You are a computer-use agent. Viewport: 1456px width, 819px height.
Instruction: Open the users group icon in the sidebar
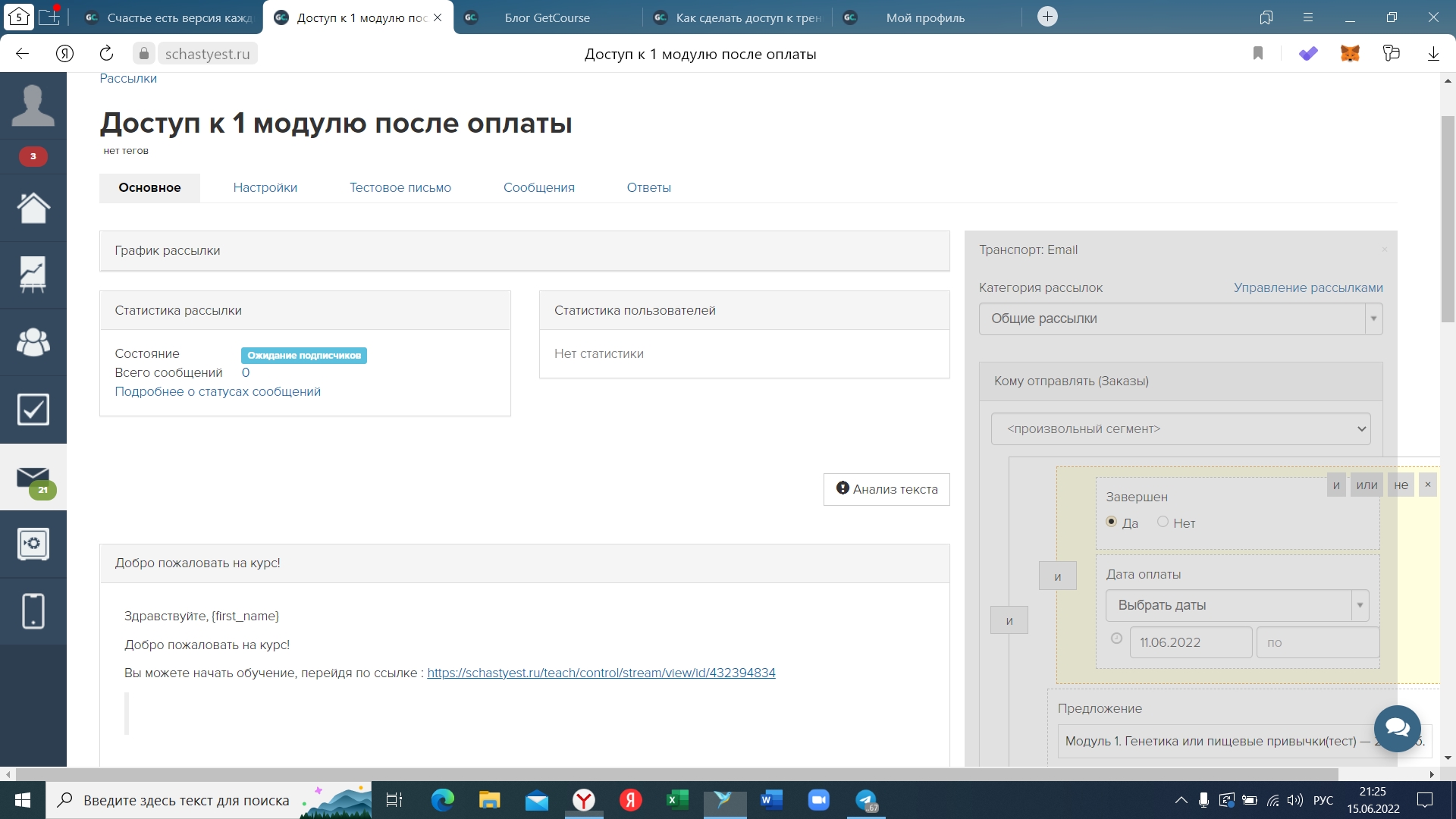point(33,342)
